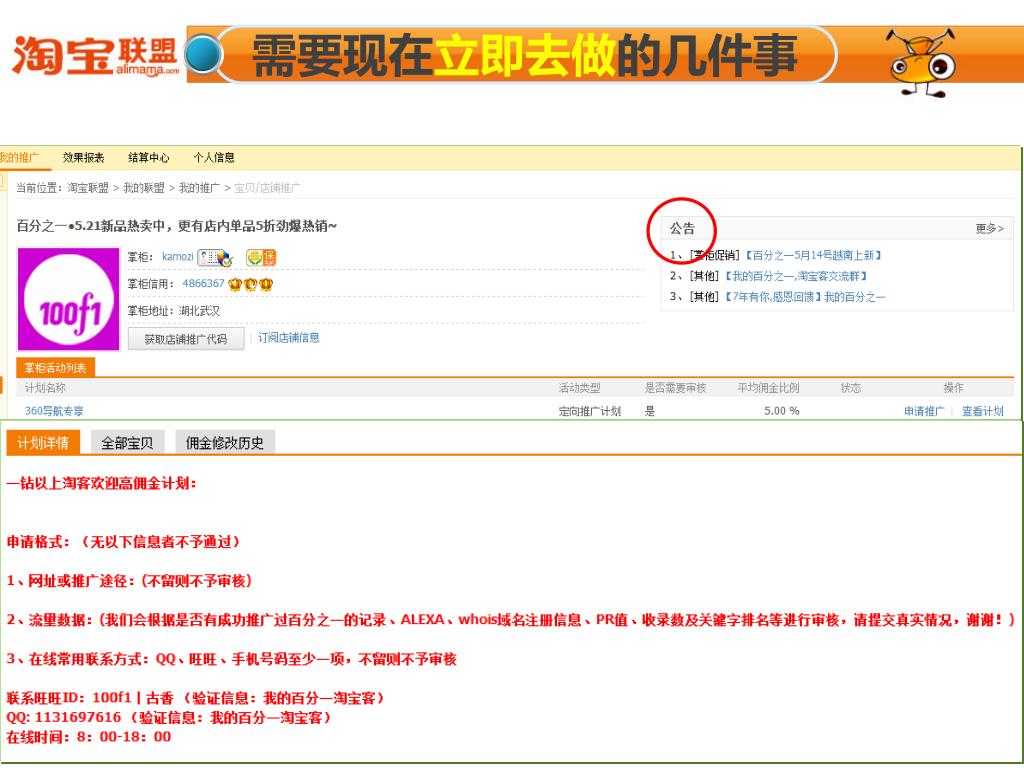1024x768 pixels.
Task: Open 我的推广 menu tab
Action: 18,157
